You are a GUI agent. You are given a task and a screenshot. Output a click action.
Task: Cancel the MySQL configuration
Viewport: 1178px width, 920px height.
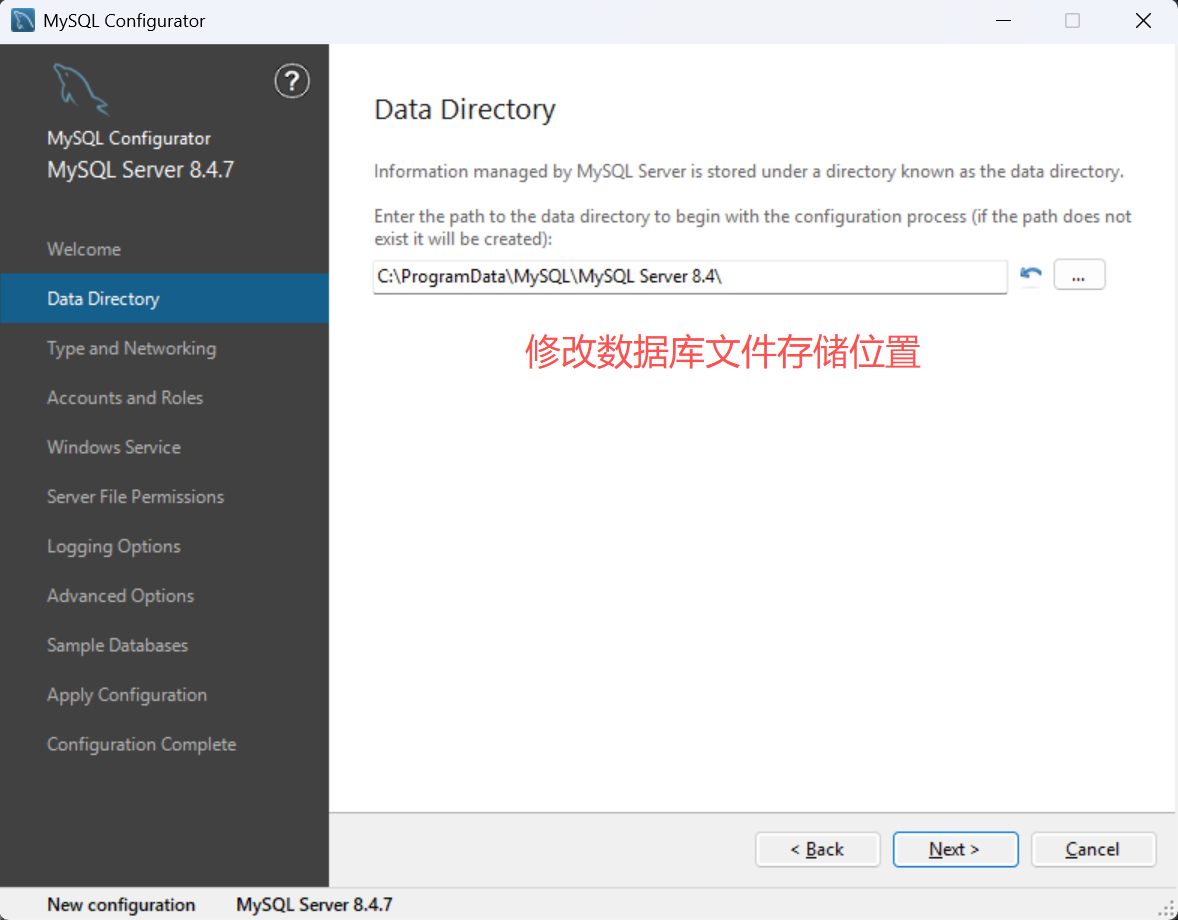pos(1093,849)
